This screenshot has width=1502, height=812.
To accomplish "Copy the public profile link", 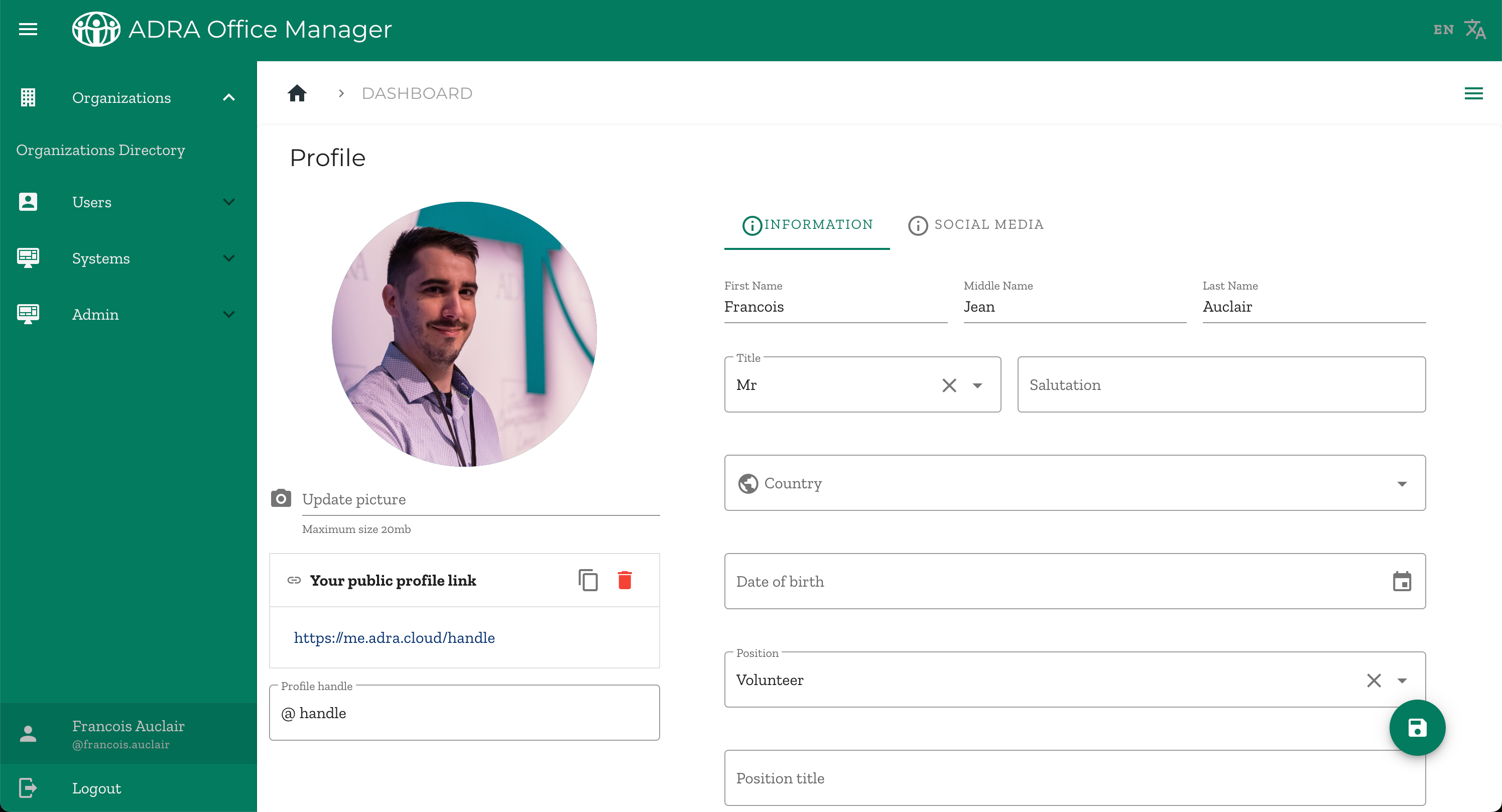I will [588, 580].
